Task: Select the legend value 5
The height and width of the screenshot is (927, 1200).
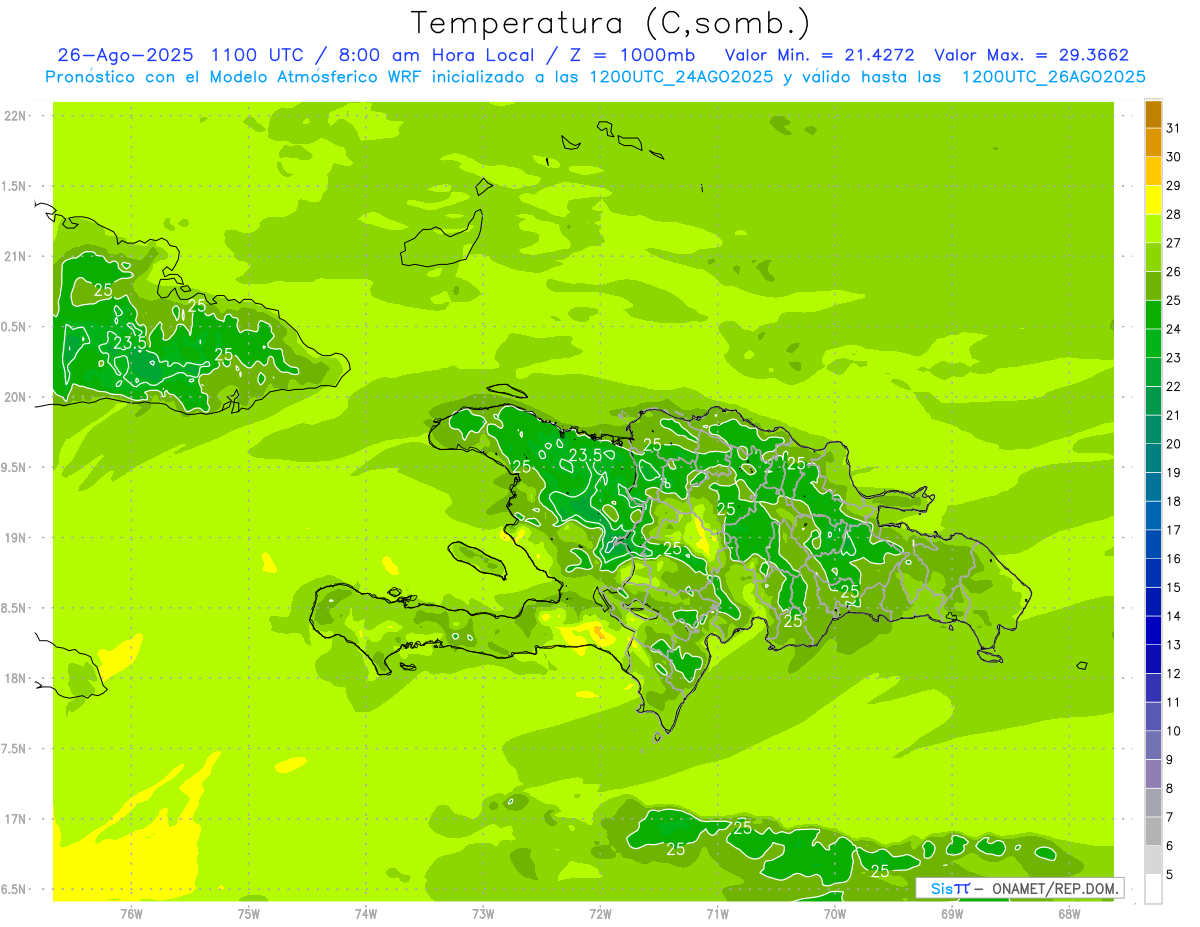Action: point(1170,874)
